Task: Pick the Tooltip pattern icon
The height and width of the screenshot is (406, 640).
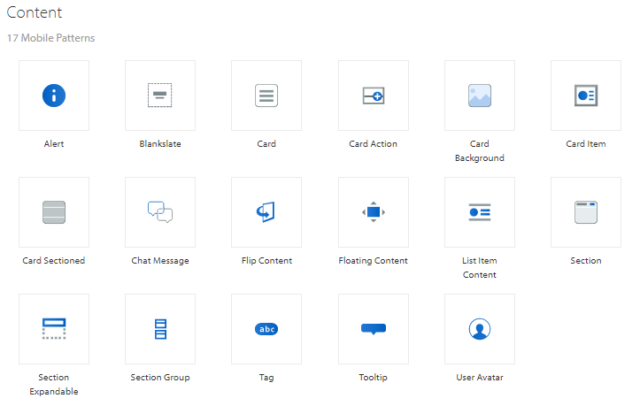Action: (373, 329)
